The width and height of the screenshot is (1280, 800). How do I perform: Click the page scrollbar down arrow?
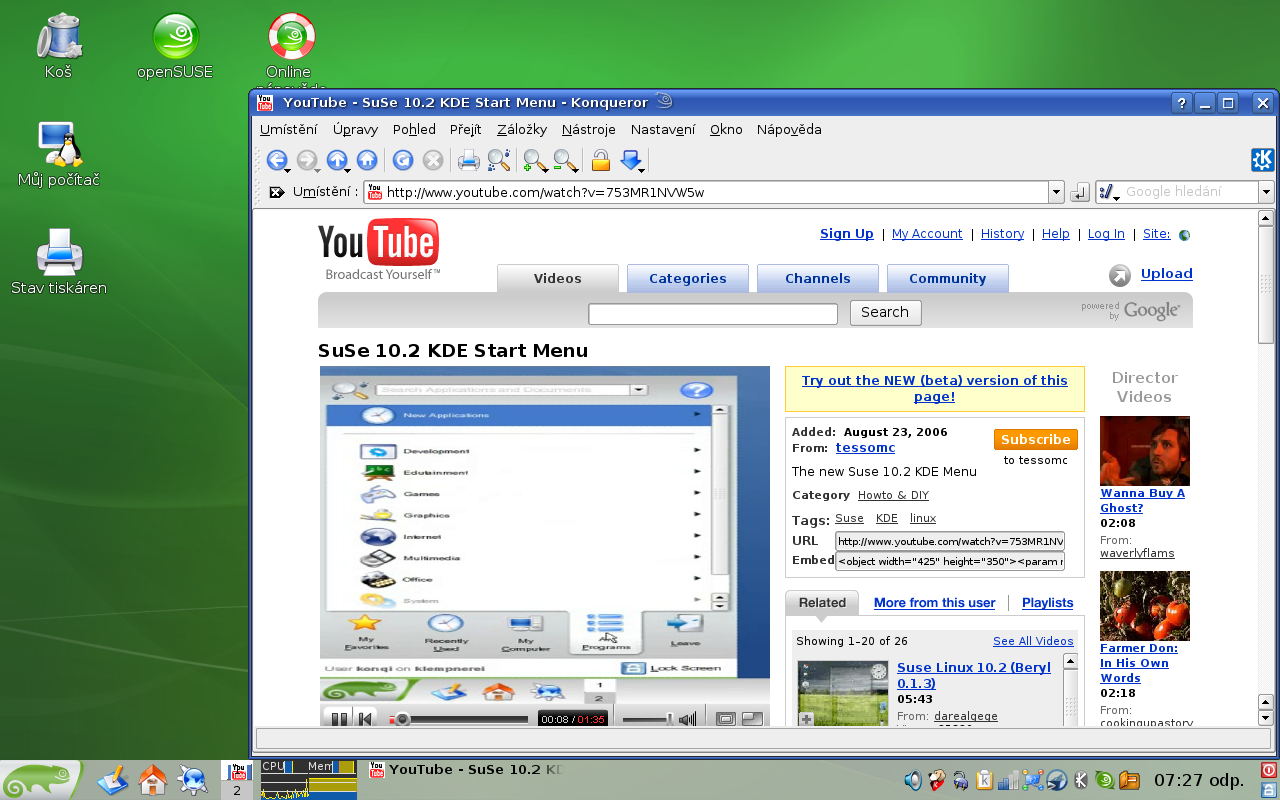tap(1266, 718)
